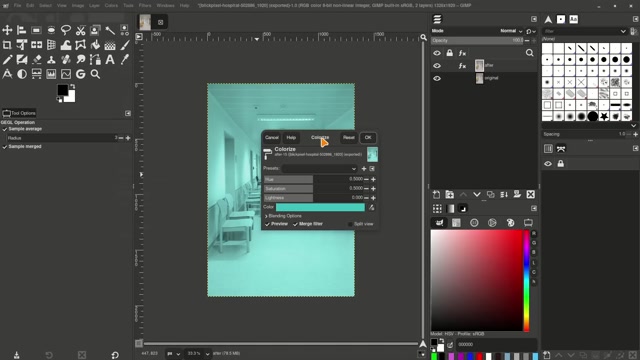The width and height of the screenshot is (640, 360).
Task: Confirm Colorize with OK button
Action: [x=368, y=138]
